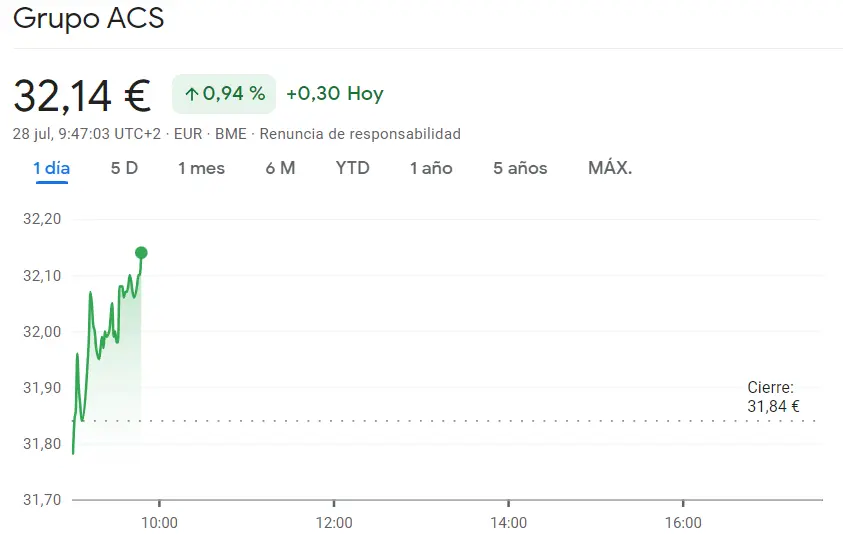Click the '+0,30 Hoy' change text

(335, 94)
